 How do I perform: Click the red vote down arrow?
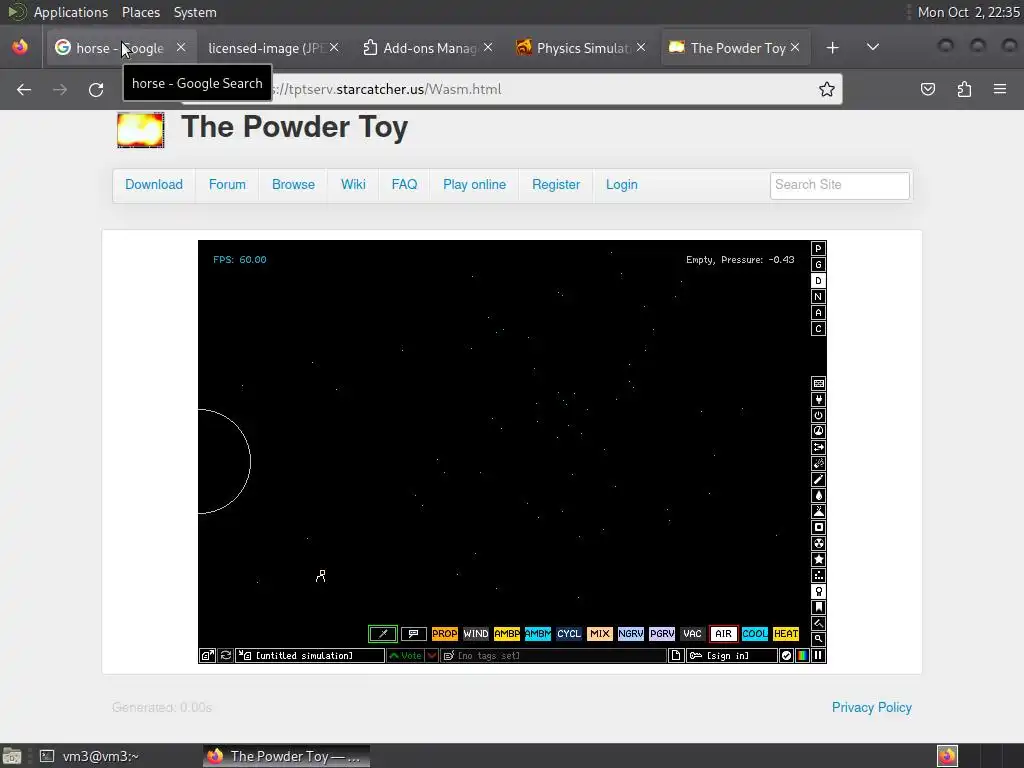click(x=432, y=655)
